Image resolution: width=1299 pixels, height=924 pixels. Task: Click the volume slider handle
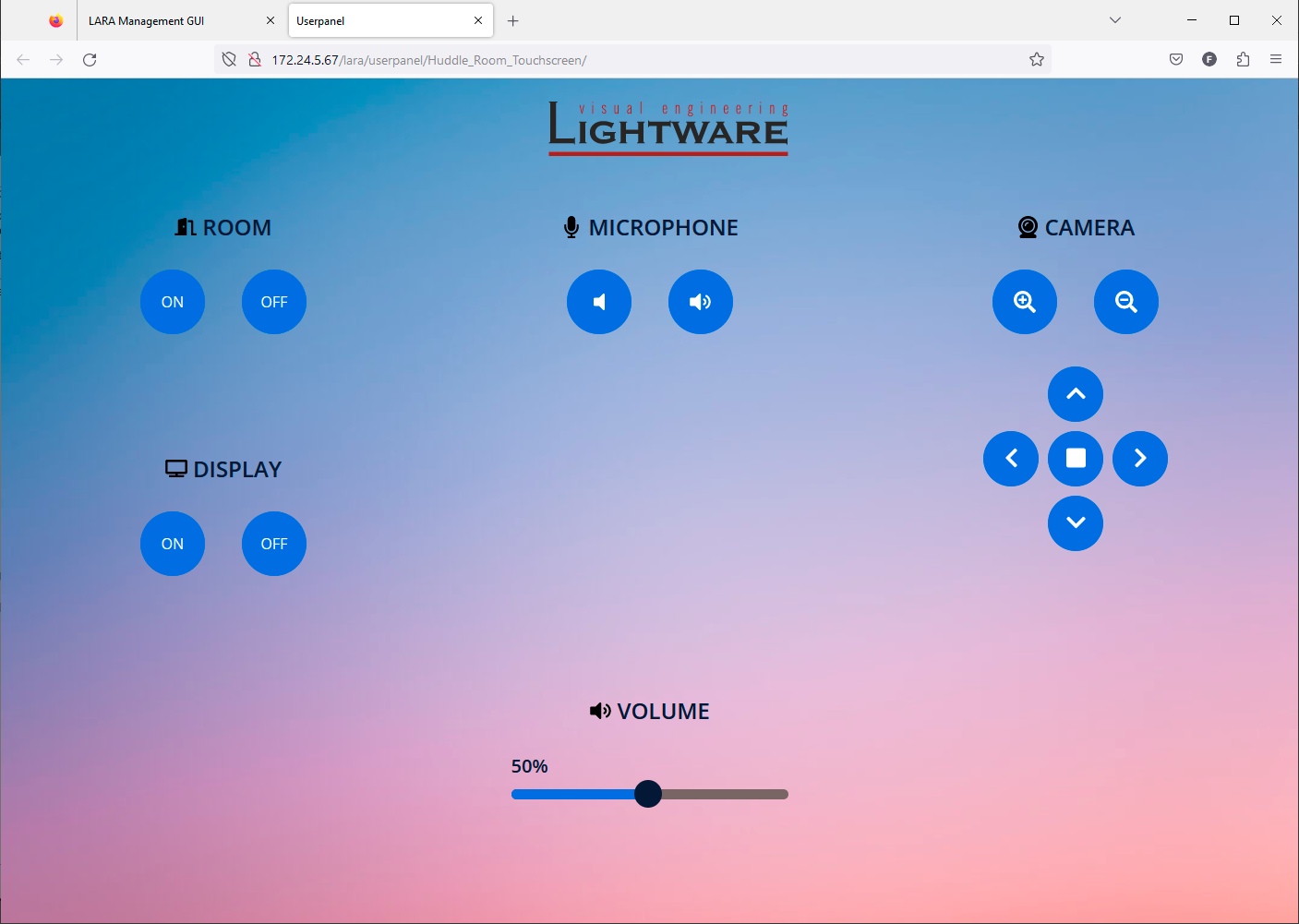pyautogui.click(x=648, y=794)
